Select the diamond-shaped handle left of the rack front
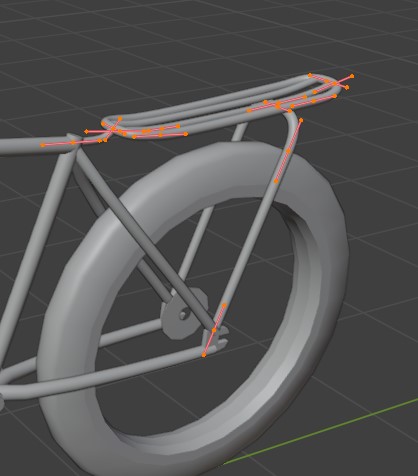The width and height of the screenshot is (418, 476). 87,132
